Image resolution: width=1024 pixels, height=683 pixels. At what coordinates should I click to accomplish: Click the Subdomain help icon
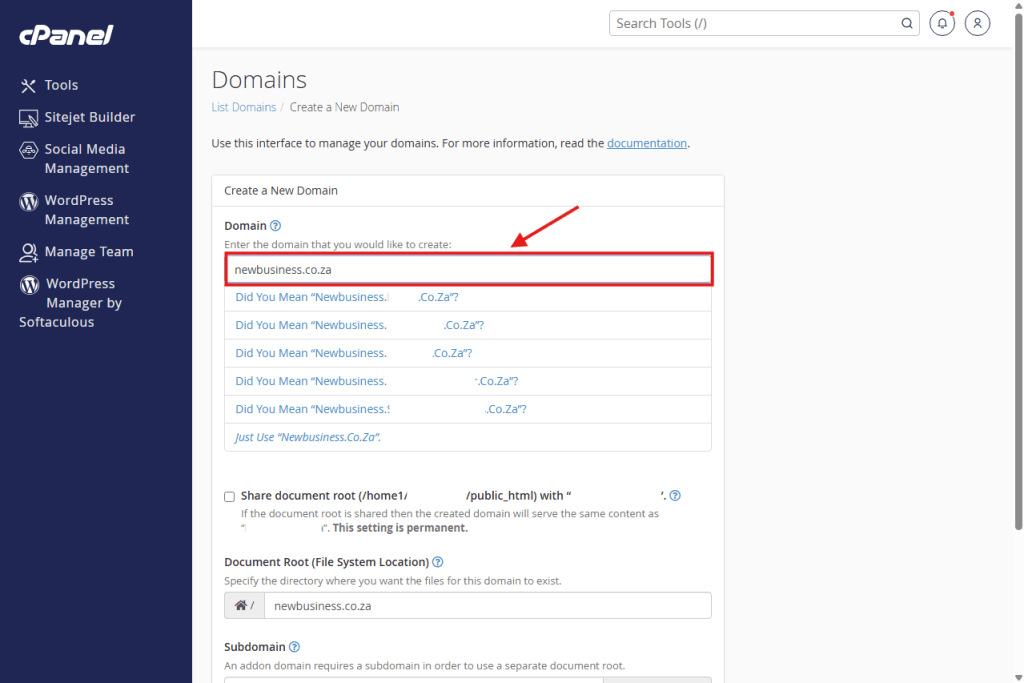tap(295, 647)
